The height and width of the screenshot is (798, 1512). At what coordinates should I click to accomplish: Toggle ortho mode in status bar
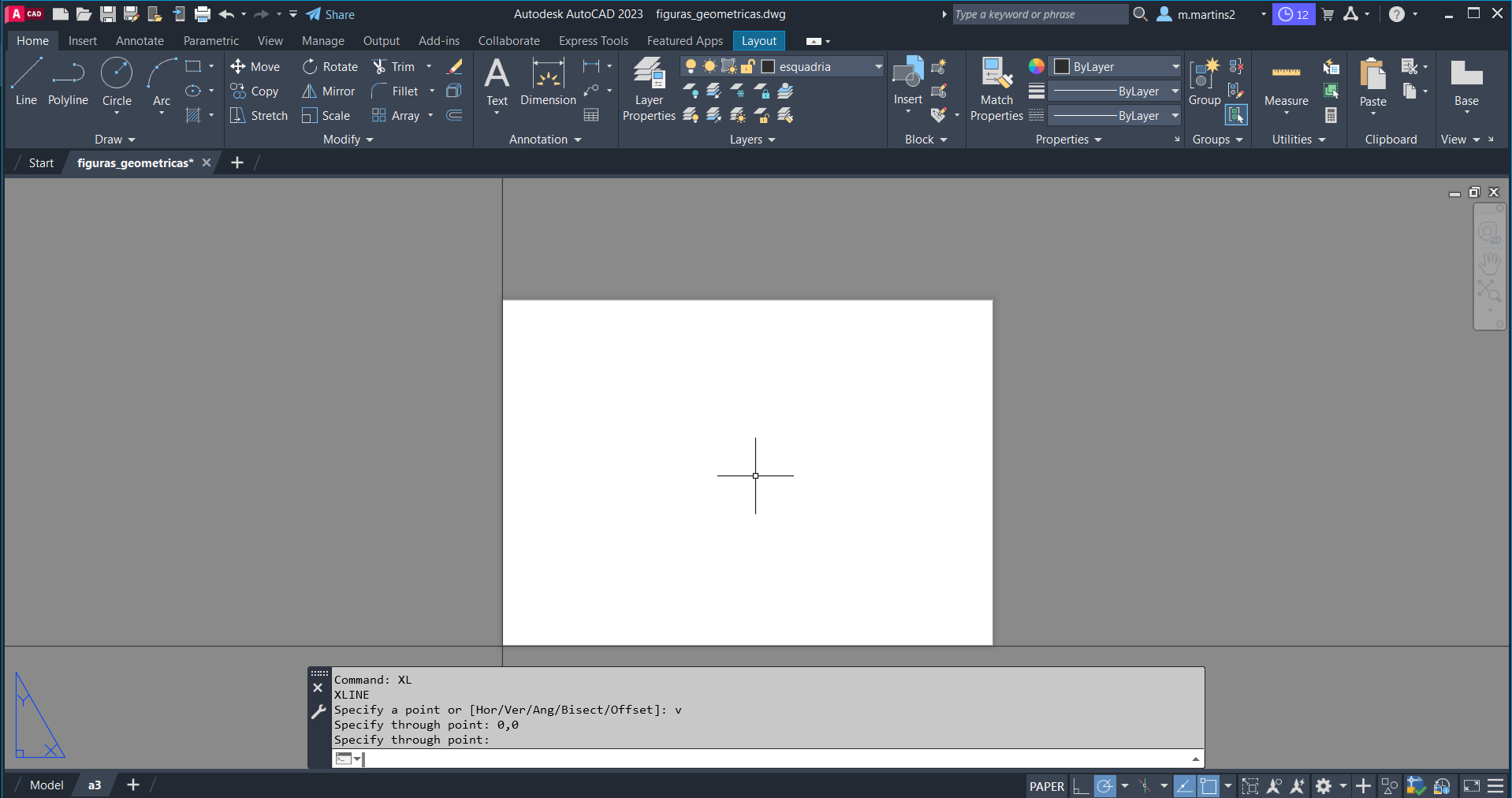(x=1081, y=786)
